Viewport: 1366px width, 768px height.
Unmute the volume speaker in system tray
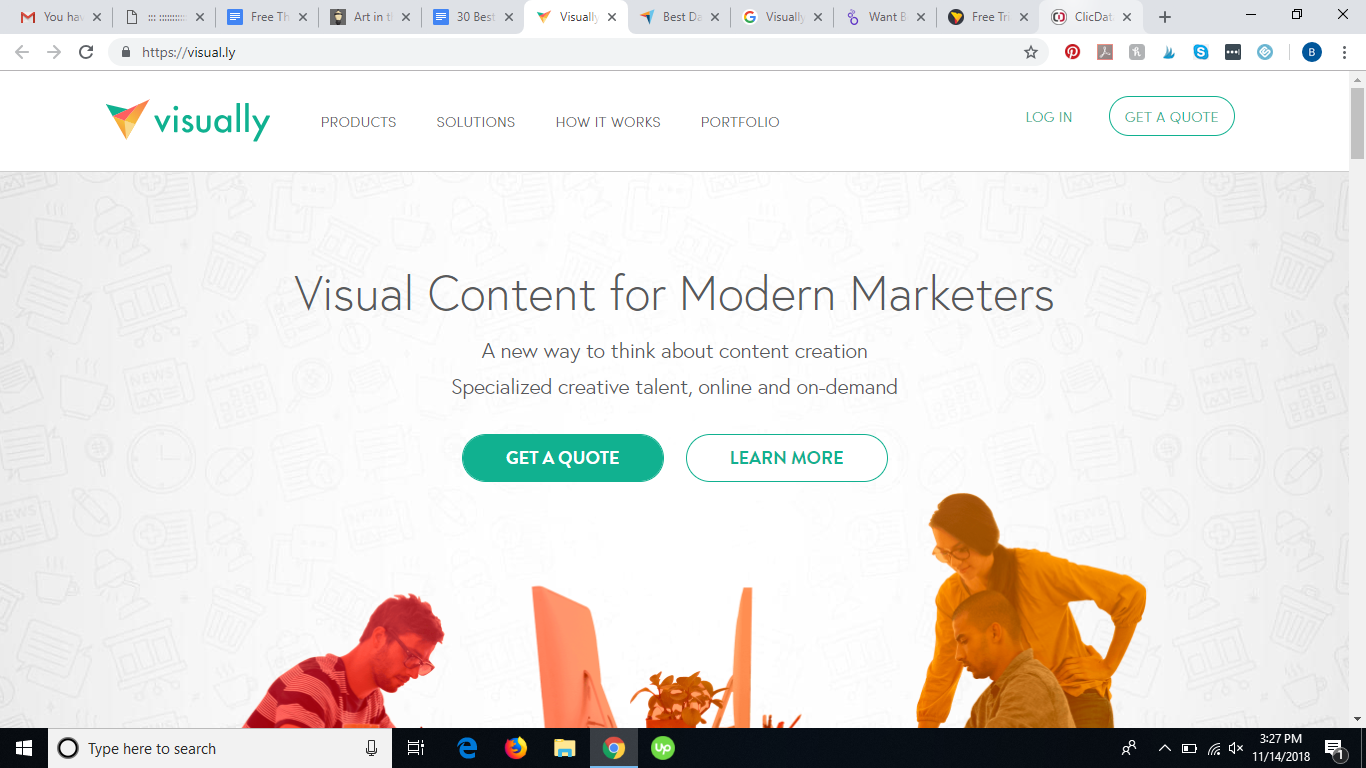pos(1236,748)
